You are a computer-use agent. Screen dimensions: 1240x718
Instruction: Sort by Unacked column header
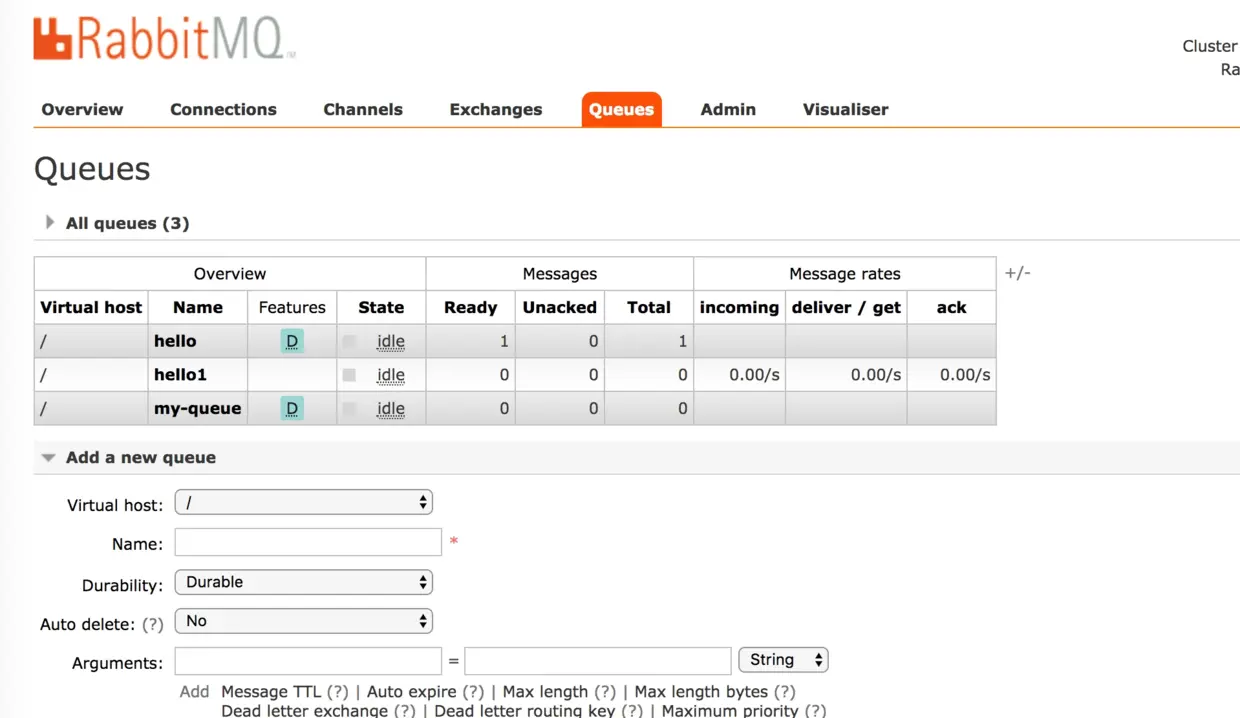pyautogui.click(x=559, y=307)
